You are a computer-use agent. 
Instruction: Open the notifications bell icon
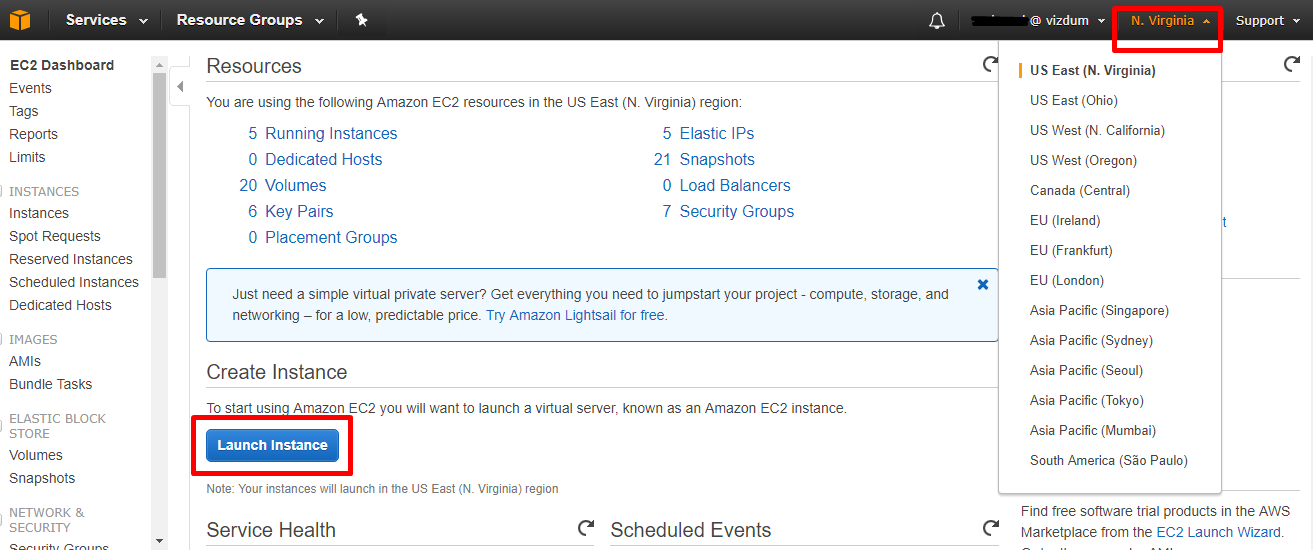point(937,21)
